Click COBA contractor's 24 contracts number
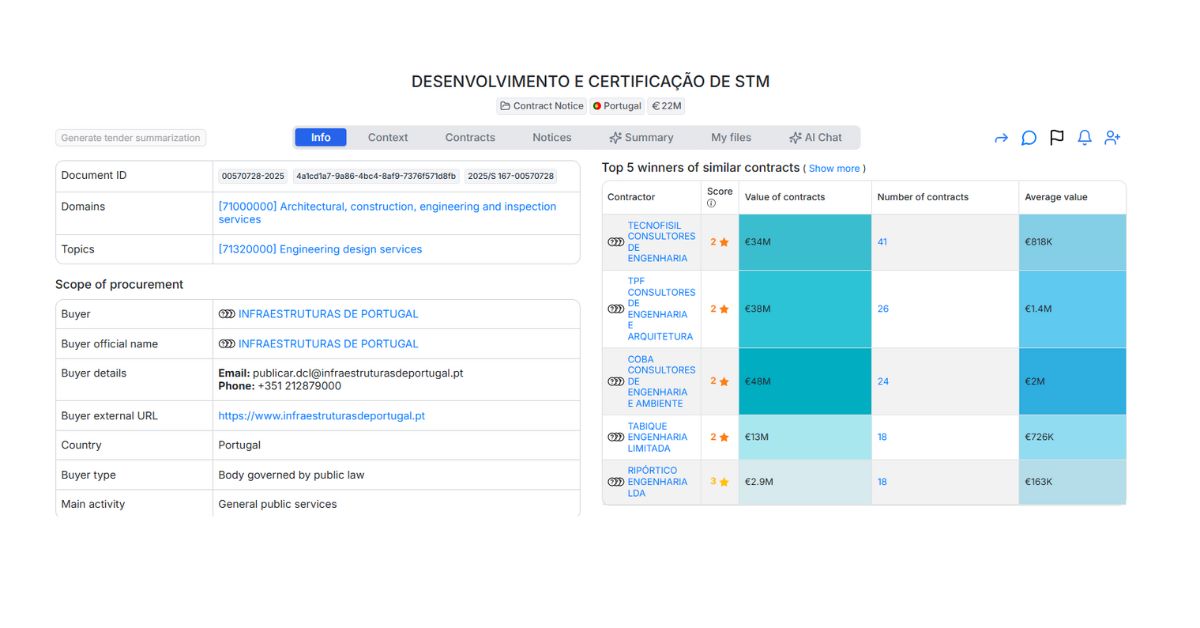The width and height of the screenshot is (1200, 628). [x=883, y=381]
